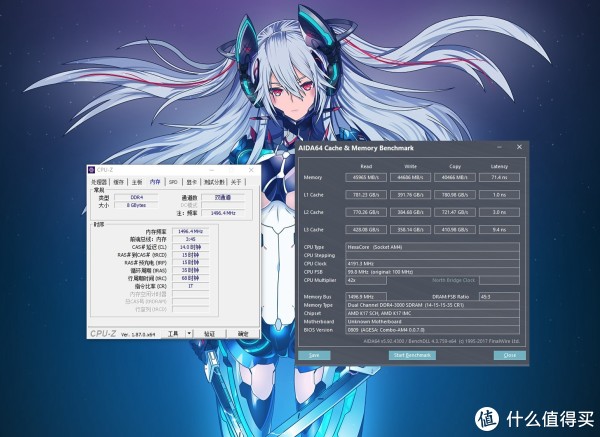Click the L1 Cache latency 1.0 ns cell

click(499, 195)
